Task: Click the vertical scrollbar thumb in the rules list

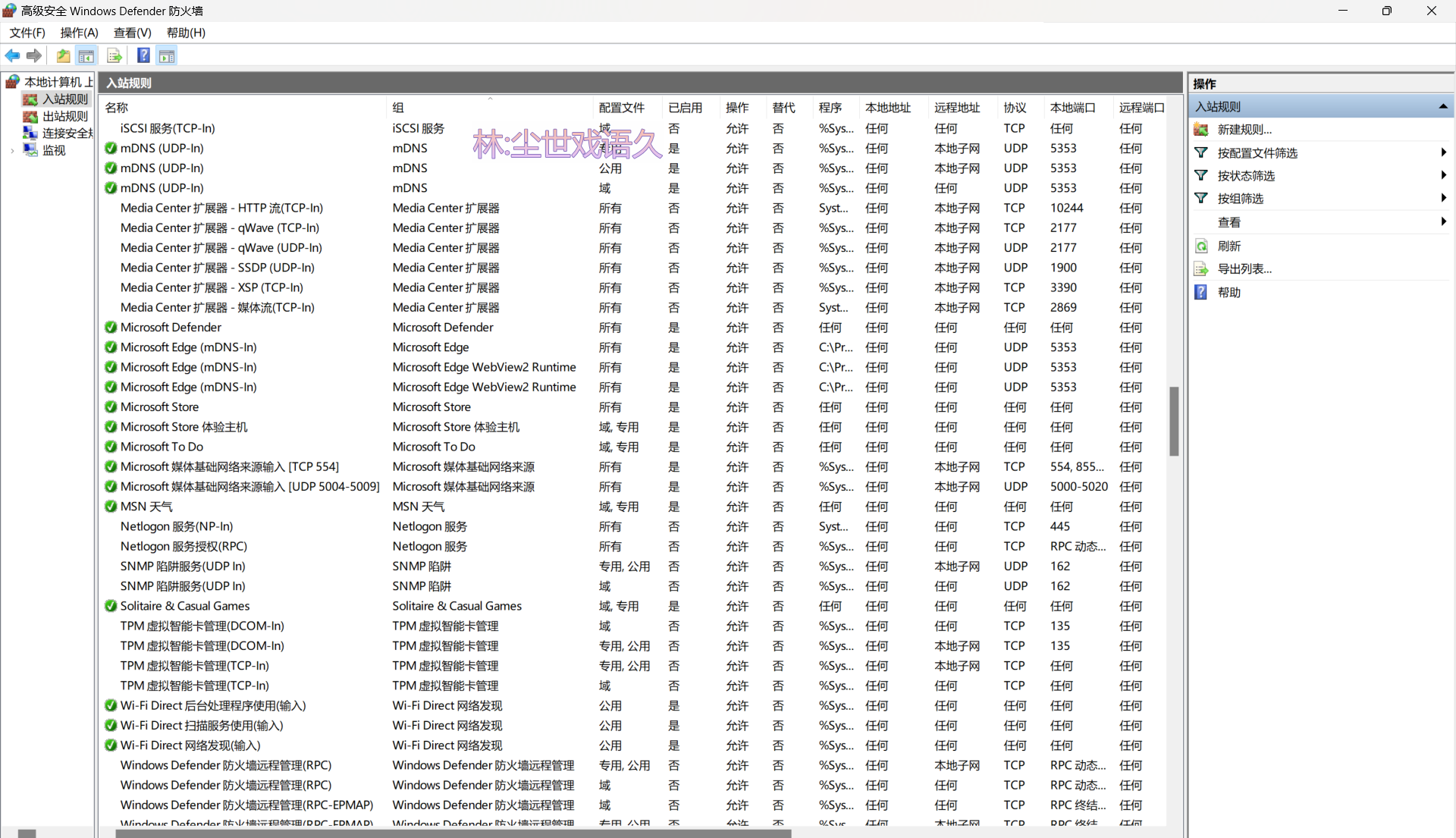Action: [1174, 421]
